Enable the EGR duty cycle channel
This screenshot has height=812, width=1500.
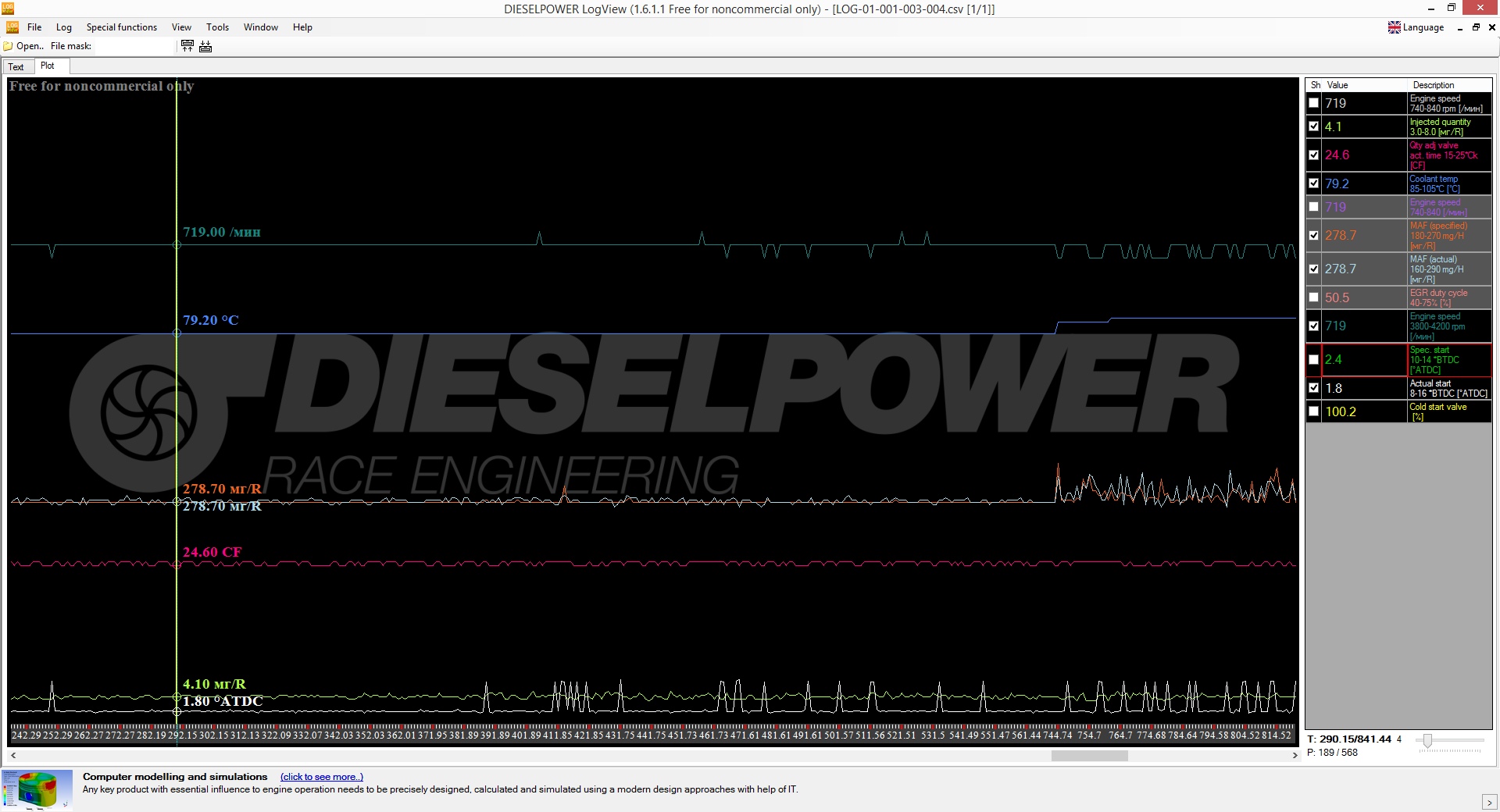click(x=1314, y=297)
